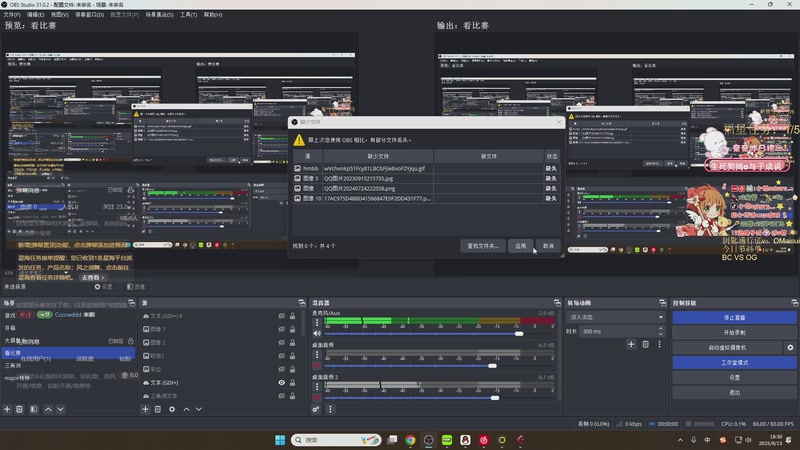Undock the sources panel via float icon
Screen dimensions: 800x450
pyautogui.click(x=302, y=303)
